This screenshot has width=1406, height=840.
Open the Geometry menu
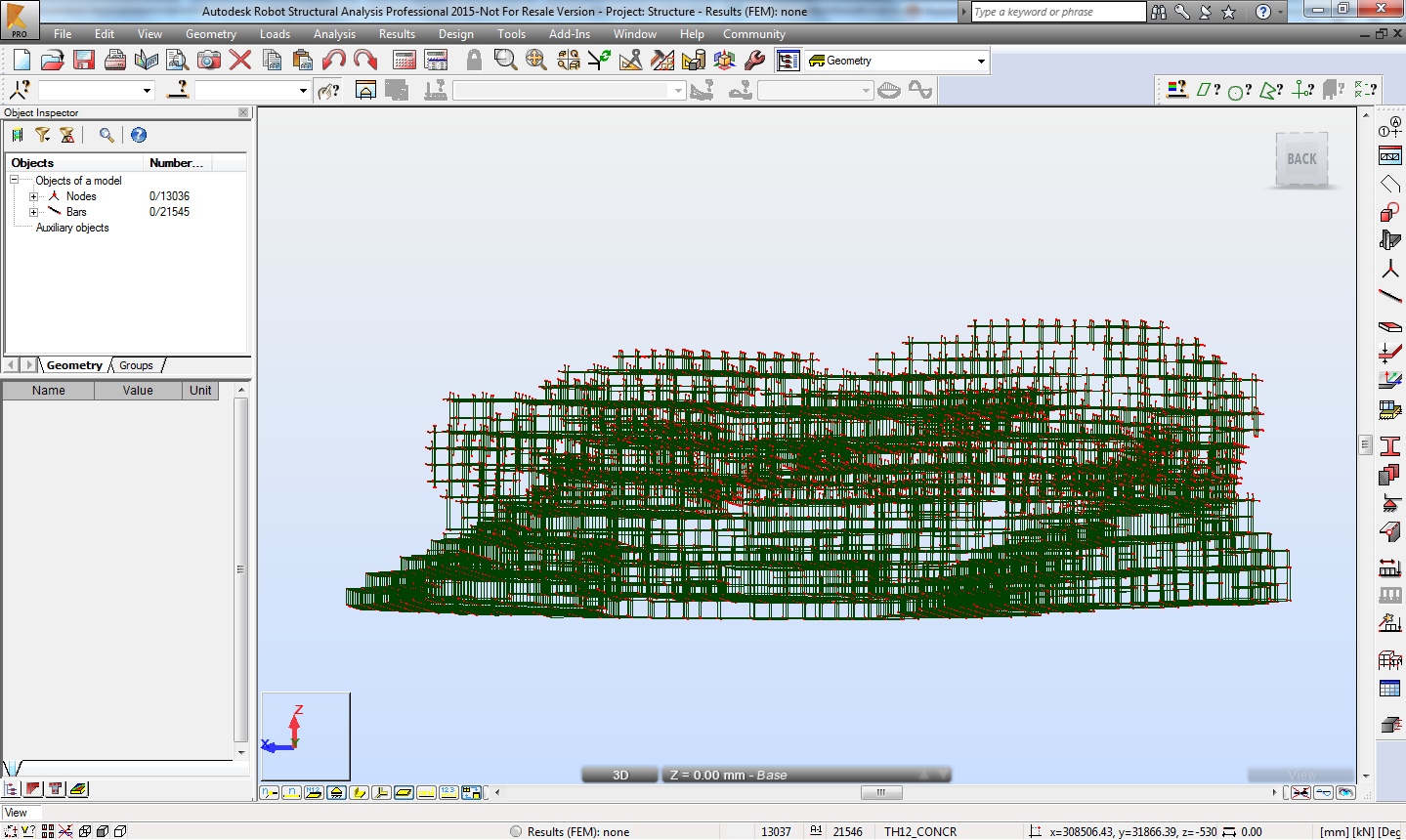(x=211, y=34)
